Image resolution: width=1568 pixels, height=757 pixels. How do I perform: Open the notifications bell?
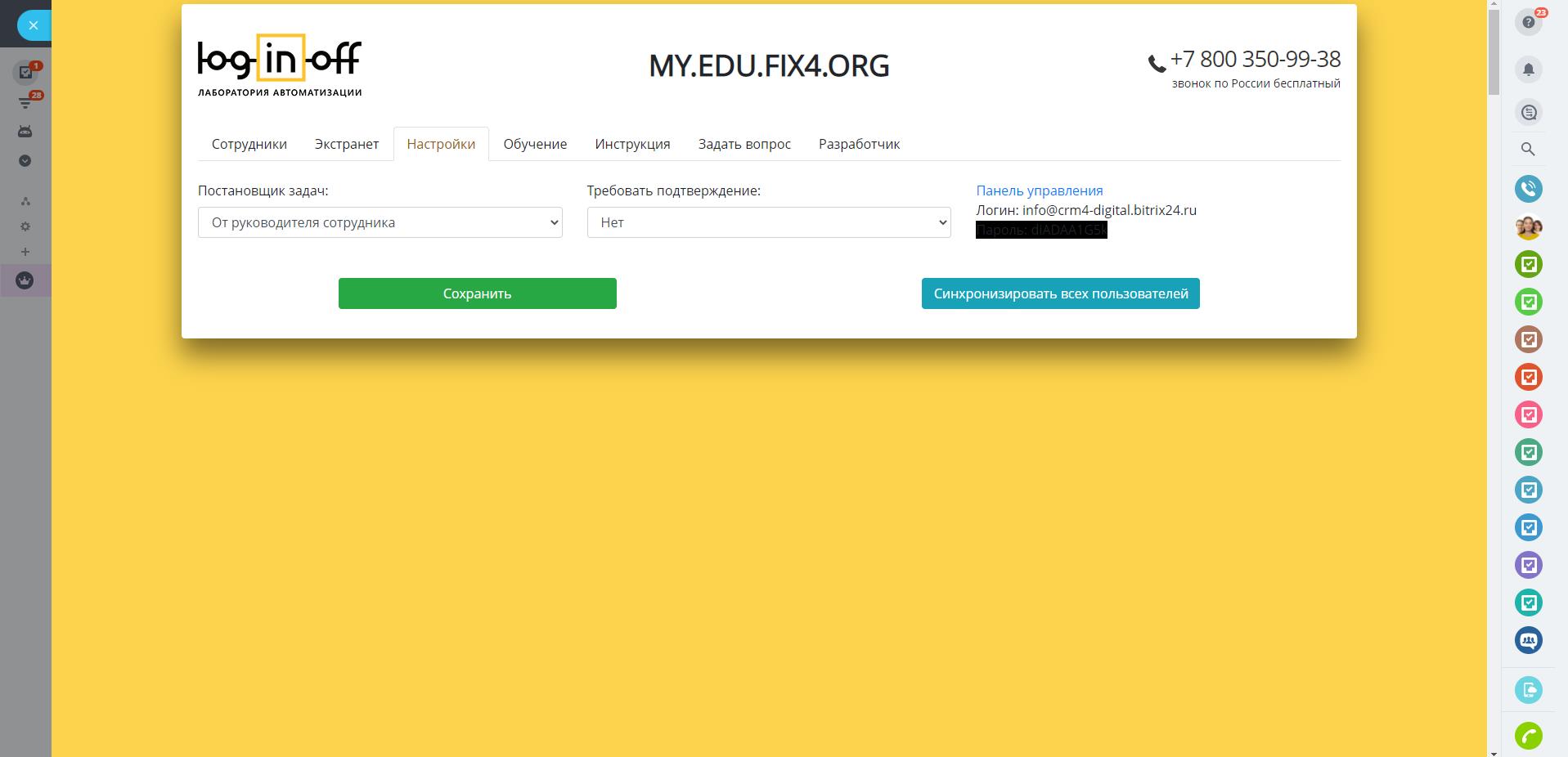click(x=1529, y=69)
